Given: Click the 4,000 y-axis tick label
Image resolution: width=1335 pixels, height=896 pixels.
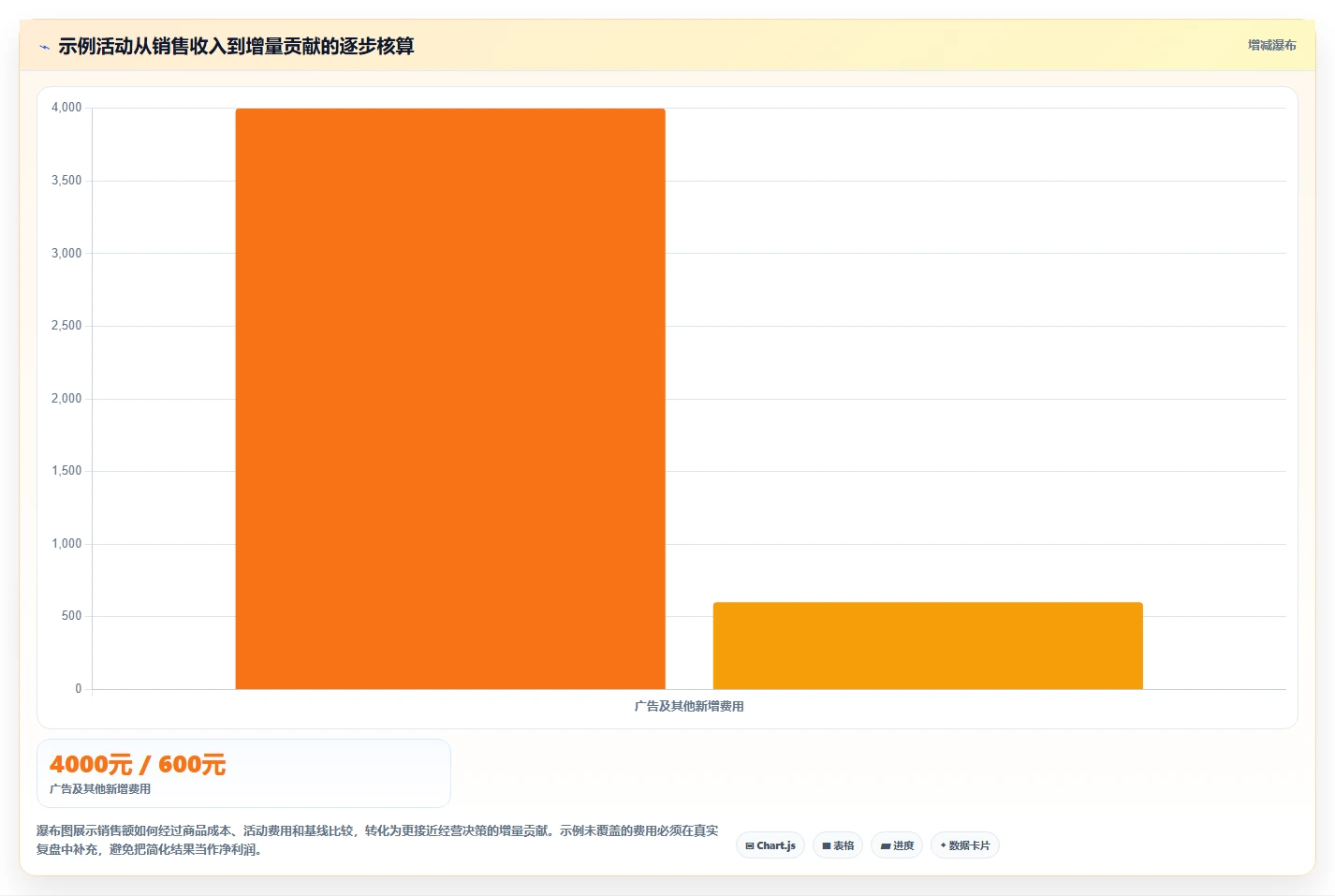Looking at the screenshot, I should point(66,108).
